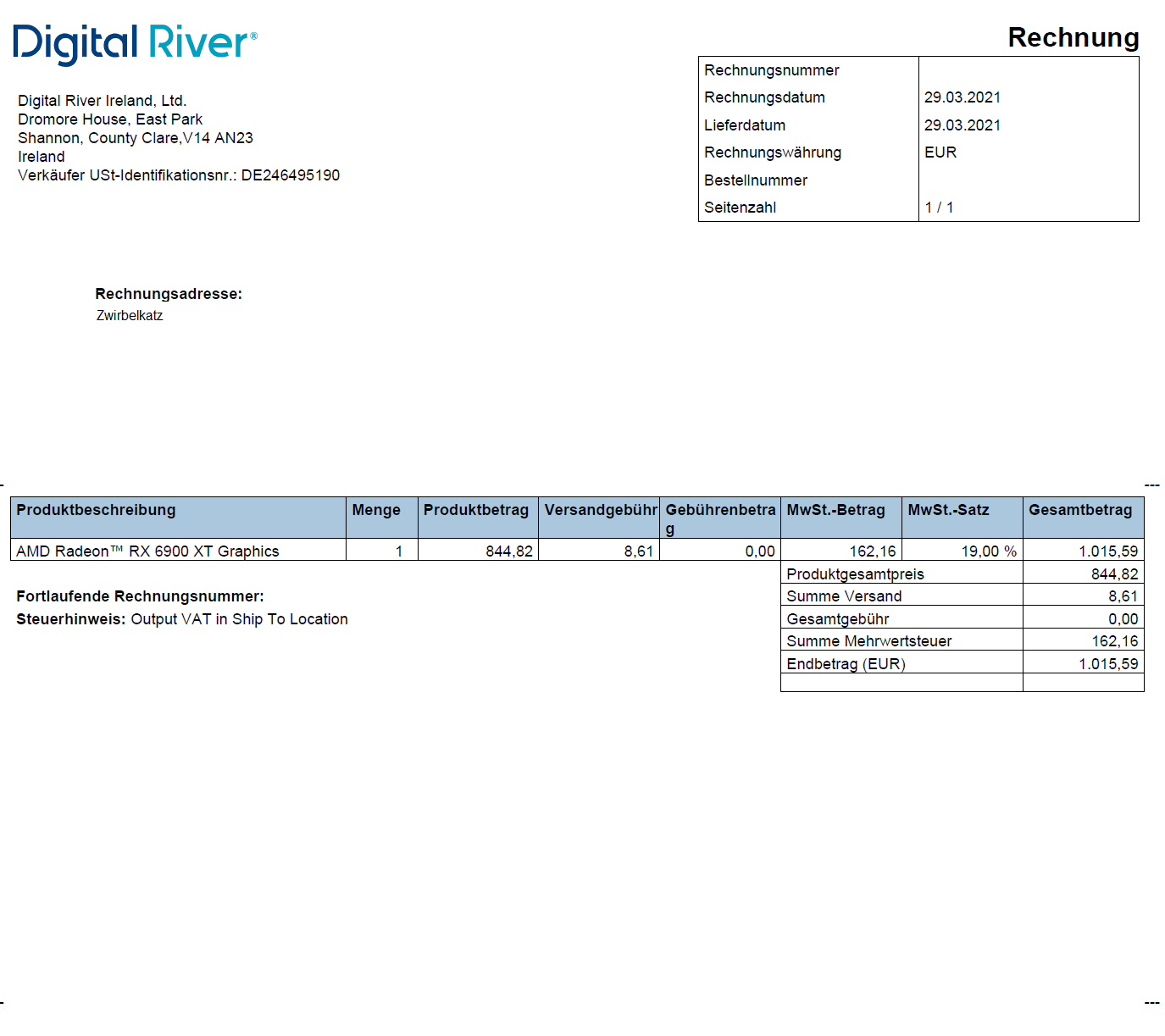Click the Digital River logo
Image resolution: width=1165 pixels, height=1036 pixels.
click(135, 43)
